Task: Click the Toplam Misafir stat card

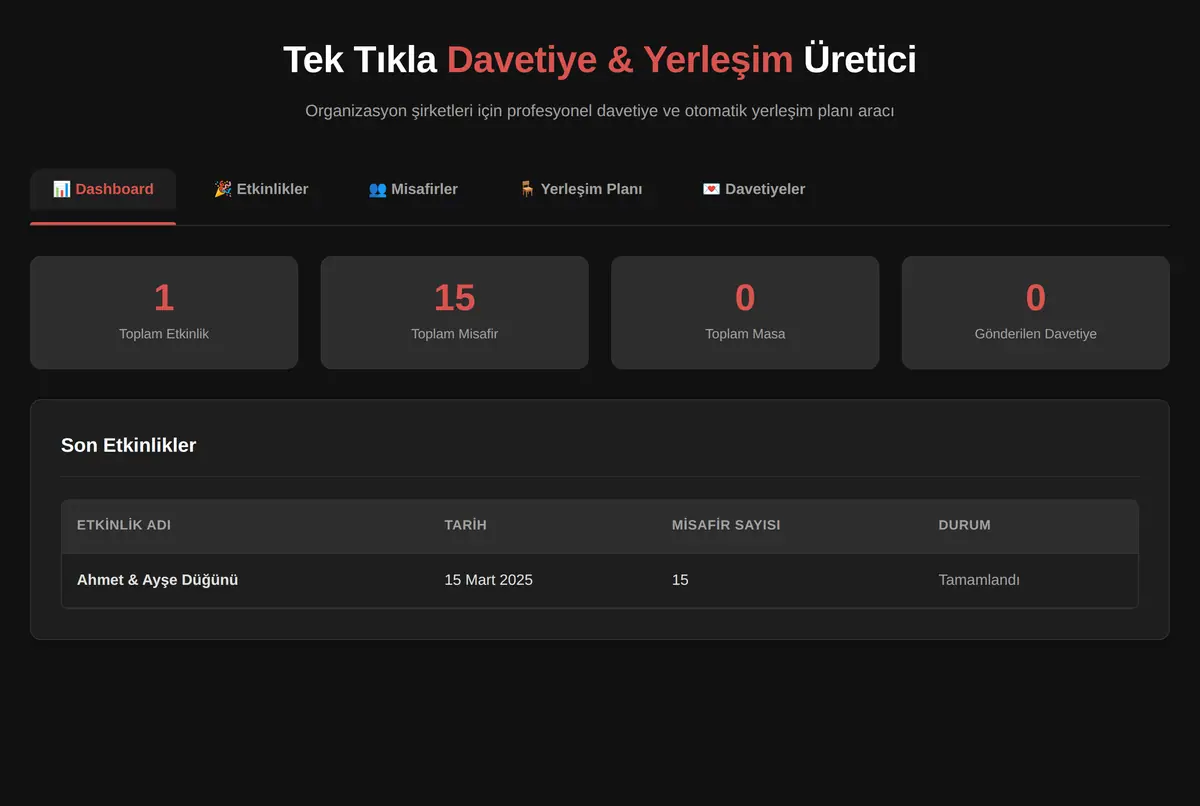Action: (x=455, y=312)
